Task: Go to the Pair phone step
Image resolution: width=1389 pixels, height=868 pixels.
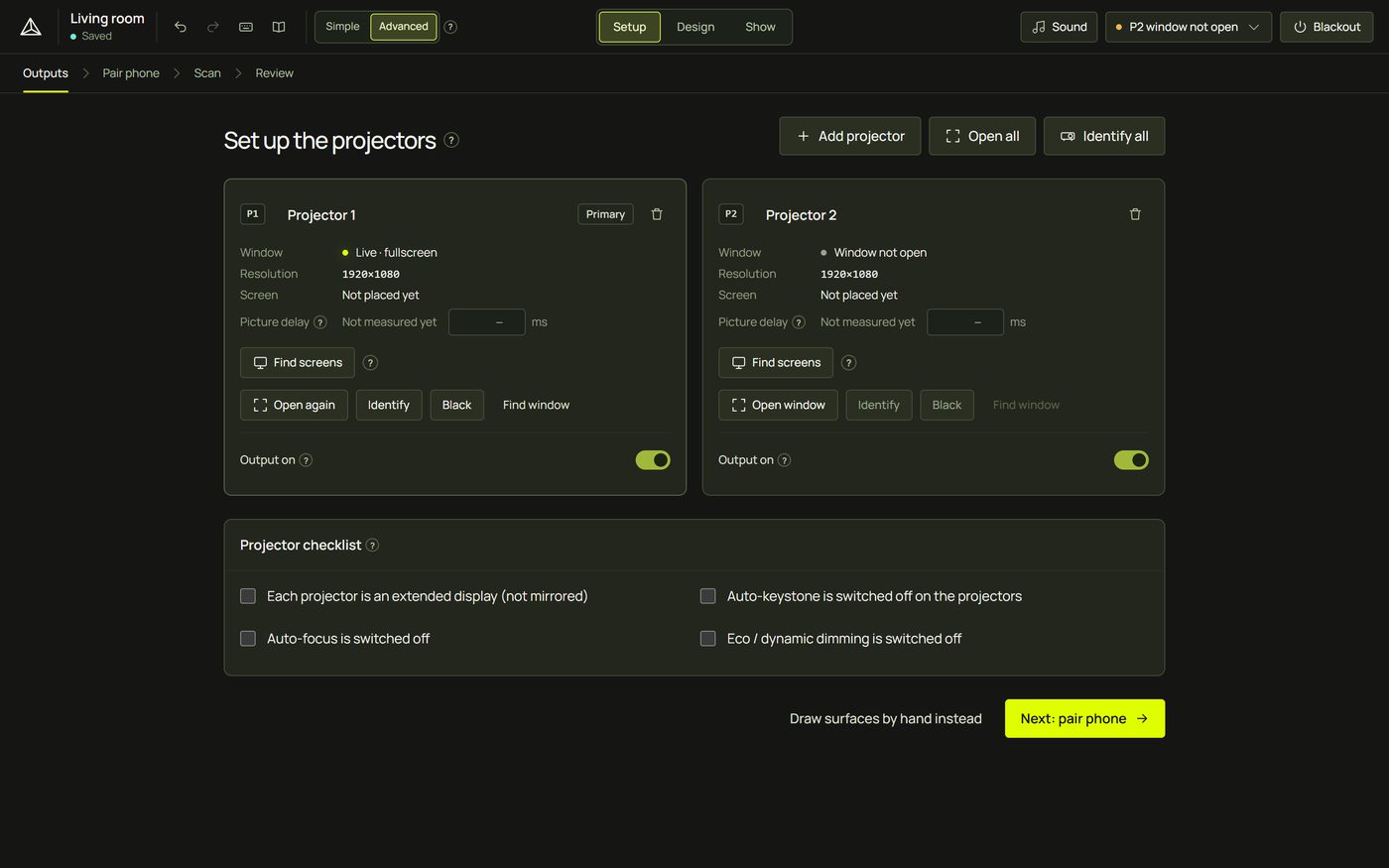Action: (x=131, y=73)
